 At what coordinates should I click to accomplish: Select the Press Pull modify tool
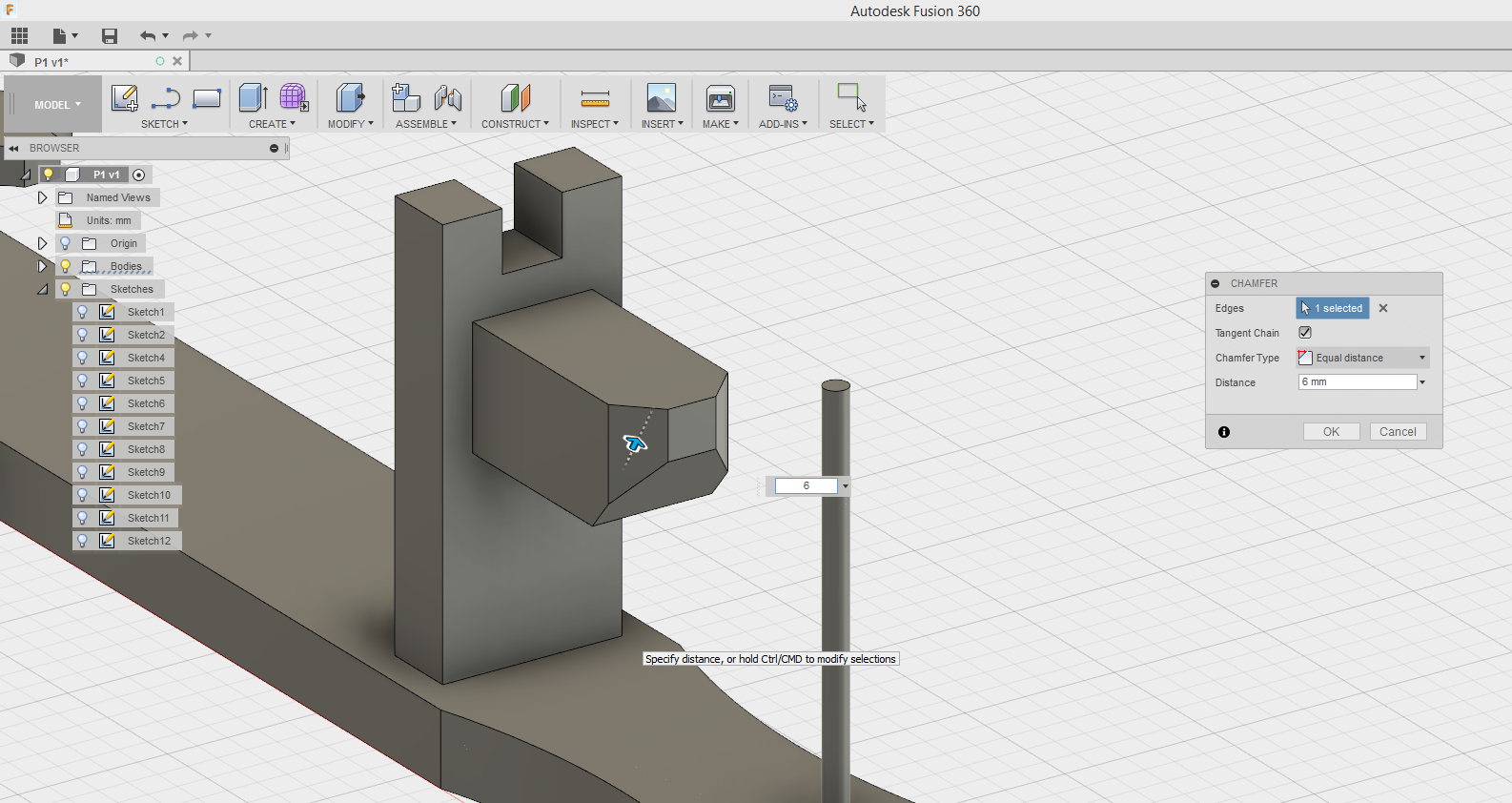tap(350, 97)
